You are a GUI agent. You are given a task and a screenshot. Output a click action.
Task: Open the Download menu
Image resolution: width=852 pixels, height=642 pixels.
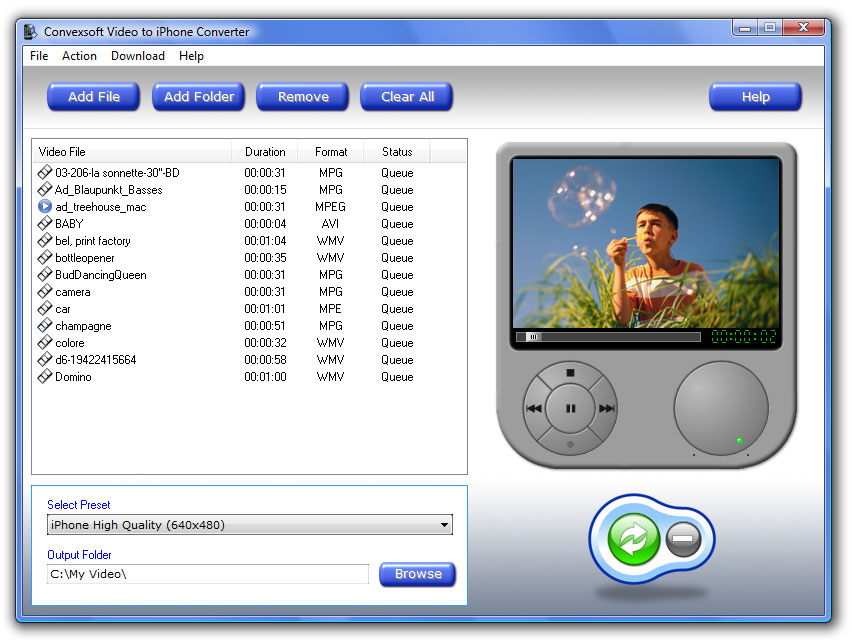tap(138, 56)
